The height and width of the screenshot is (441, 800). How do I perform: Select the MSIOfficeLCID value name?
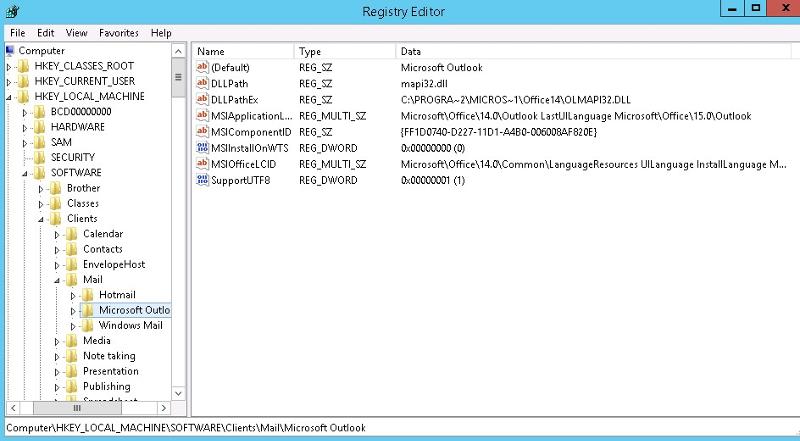tap(243, 164)
